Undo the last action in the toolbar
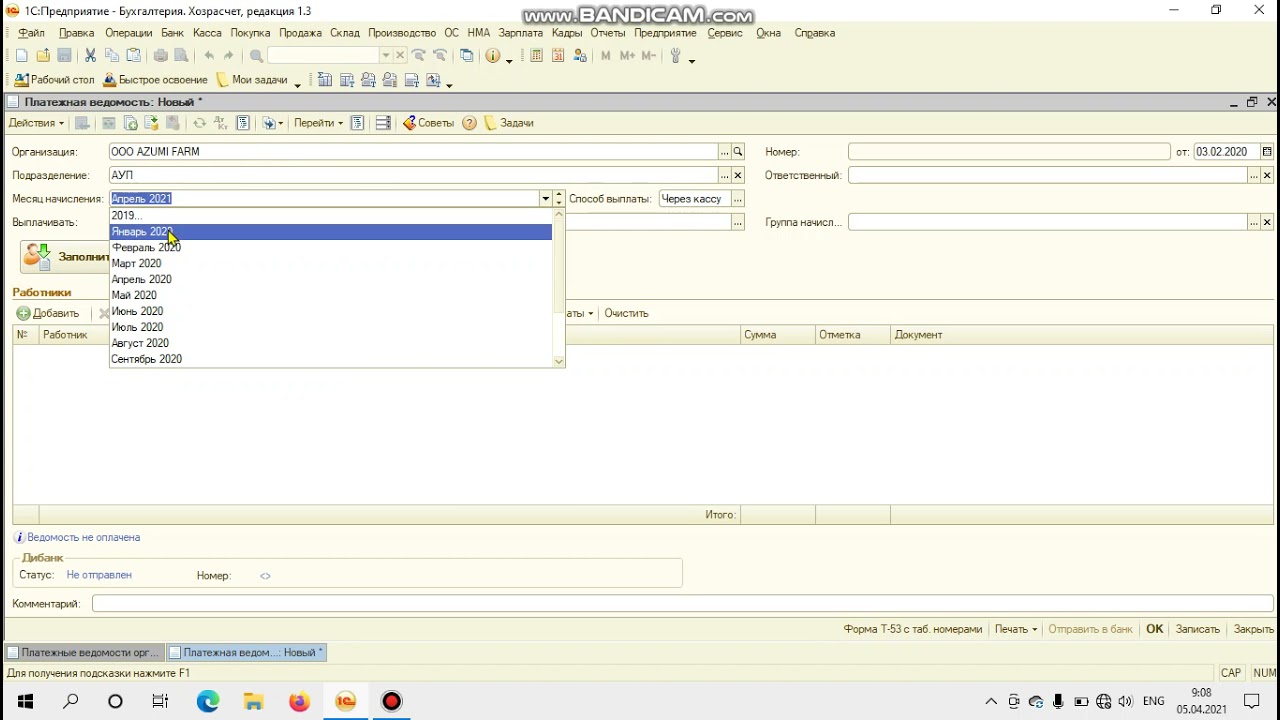Image resolution: width=1280 pixels, height=720 pixels. [209, 56]
